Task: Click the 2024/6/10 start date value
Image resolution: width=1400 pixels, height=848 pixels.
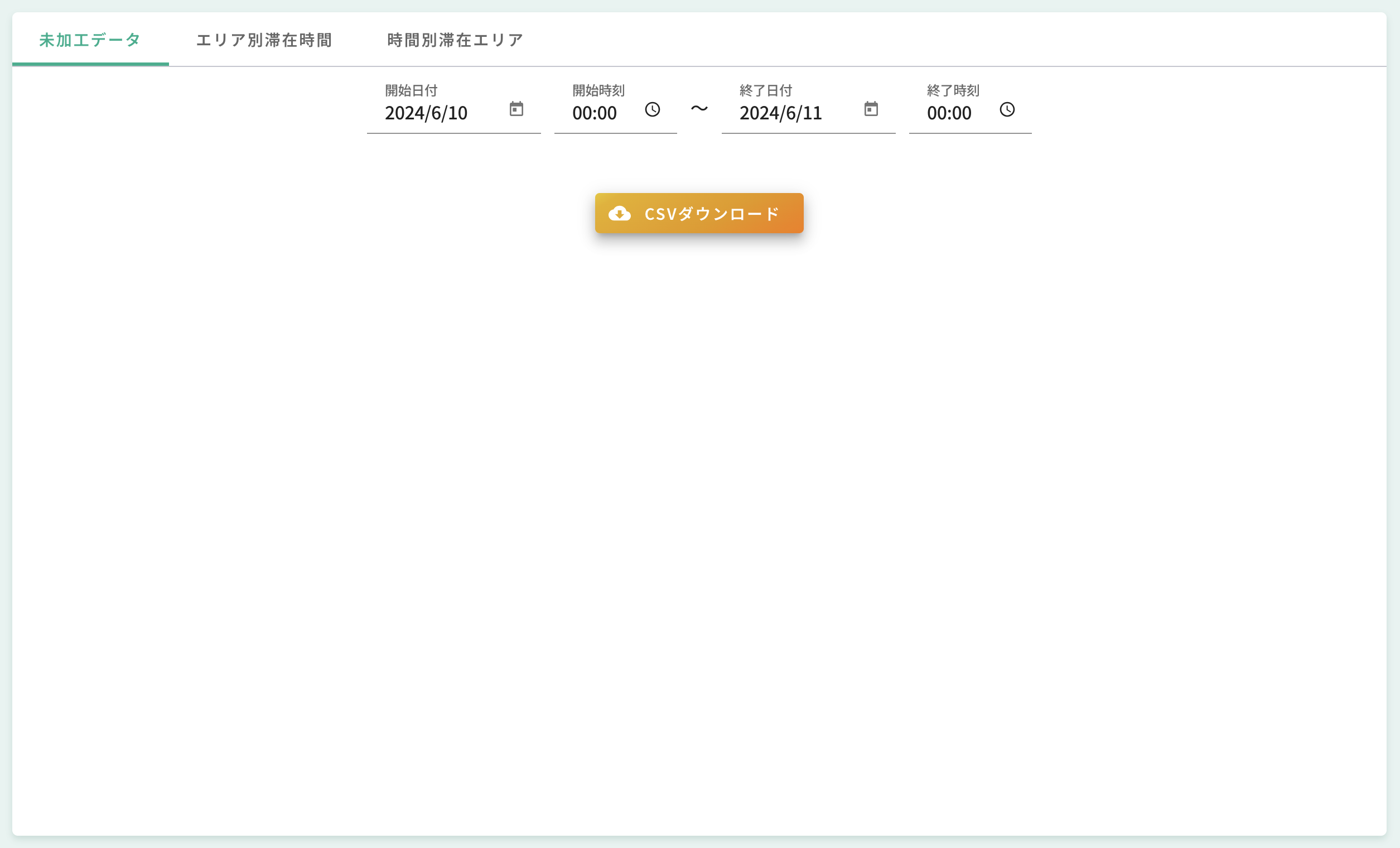Action: [426, 113]
